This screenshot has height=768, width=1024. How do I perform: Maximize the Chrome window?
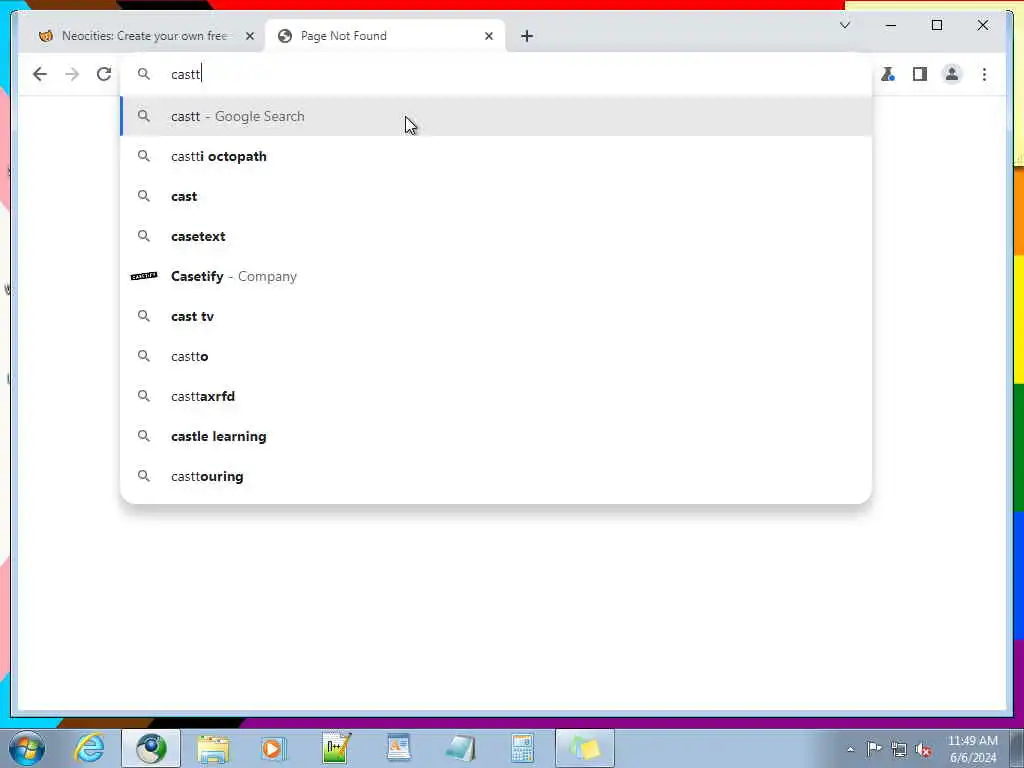click(936, 25)
